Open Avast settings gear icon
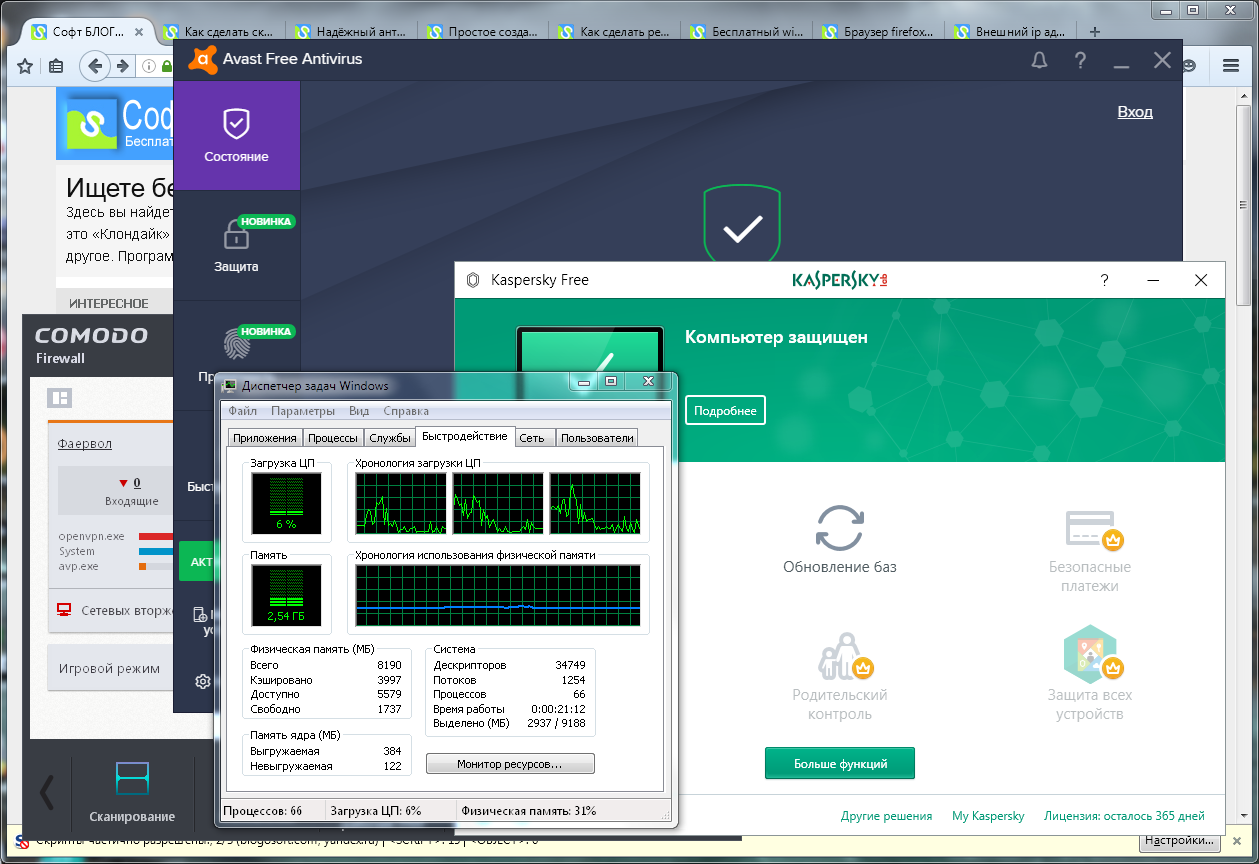 203,681
